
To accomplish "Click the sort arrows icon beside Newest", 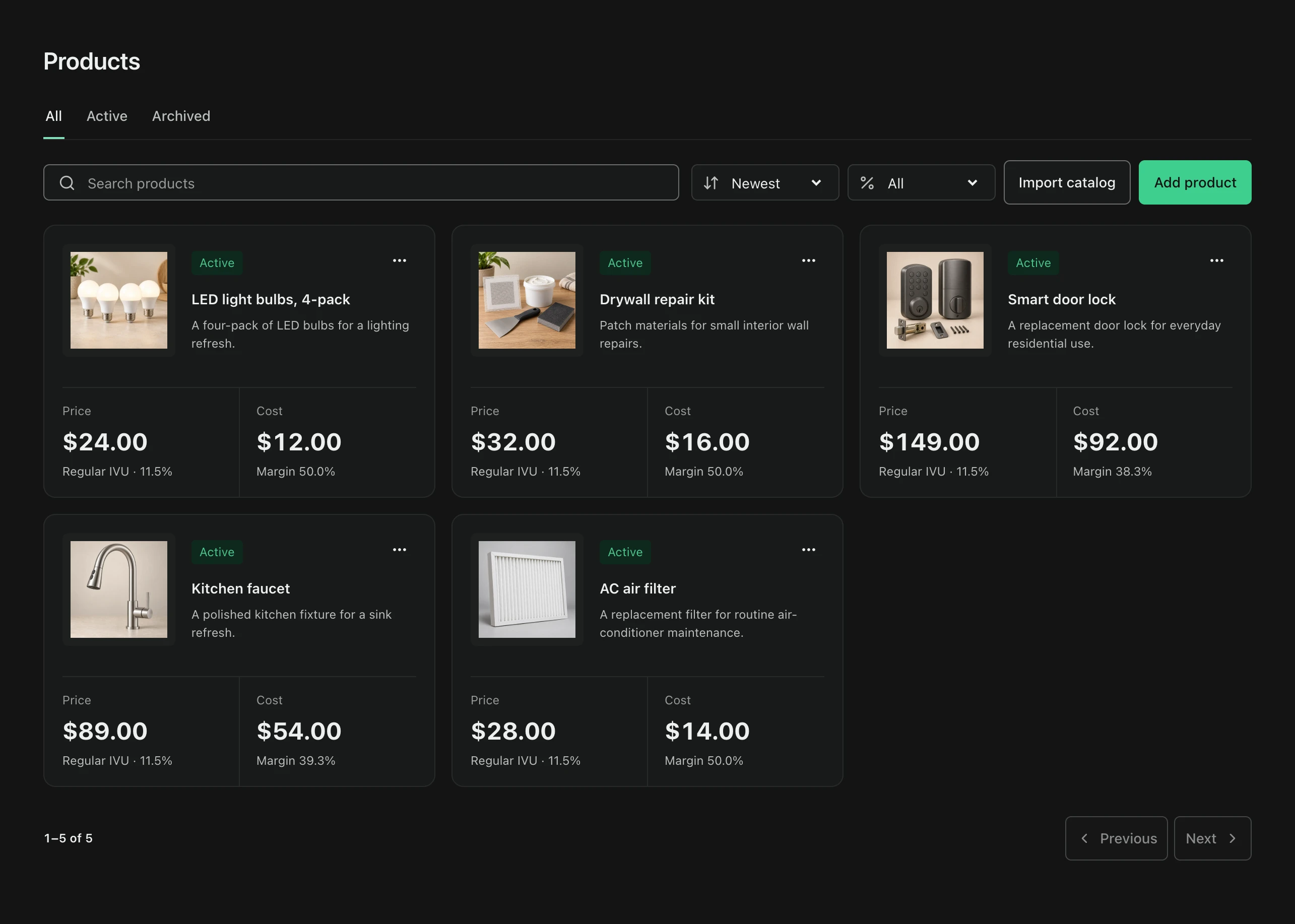I will tap(710, 183).
